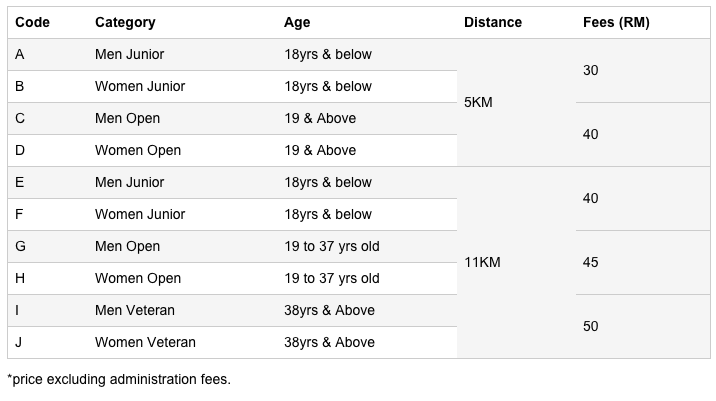Click the Code column header

32,22
